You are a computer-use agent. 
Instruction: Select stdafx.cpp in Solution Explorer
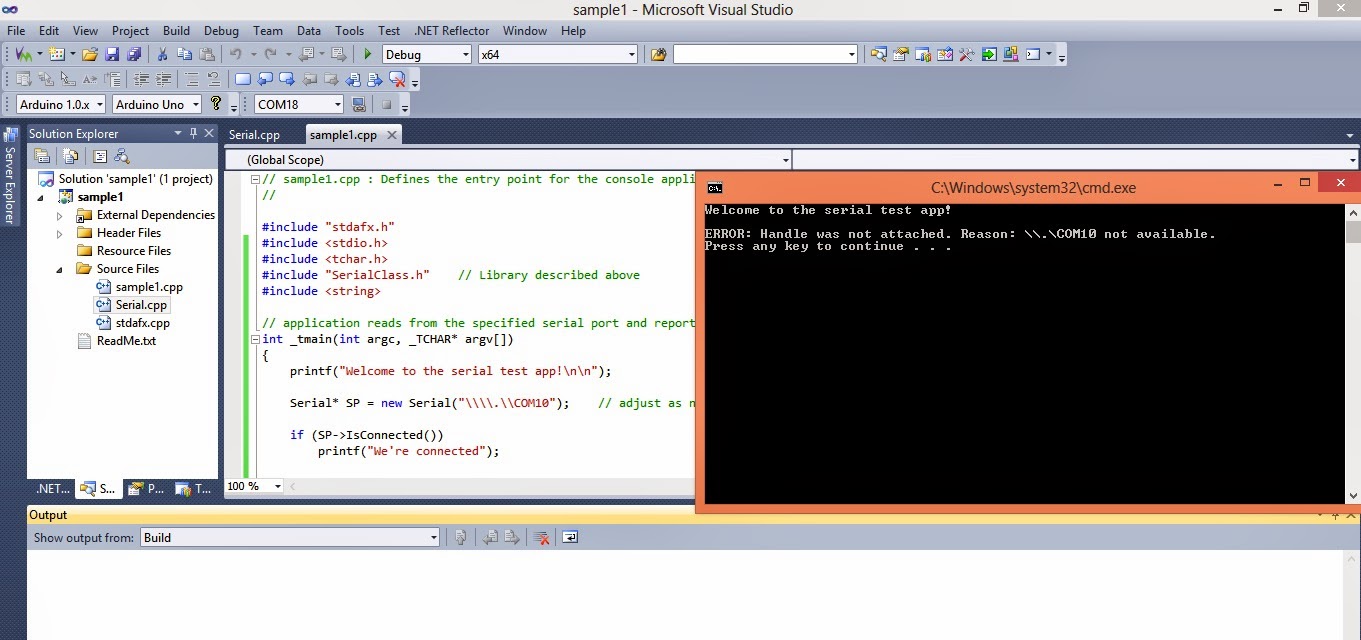tap(143, 323)
